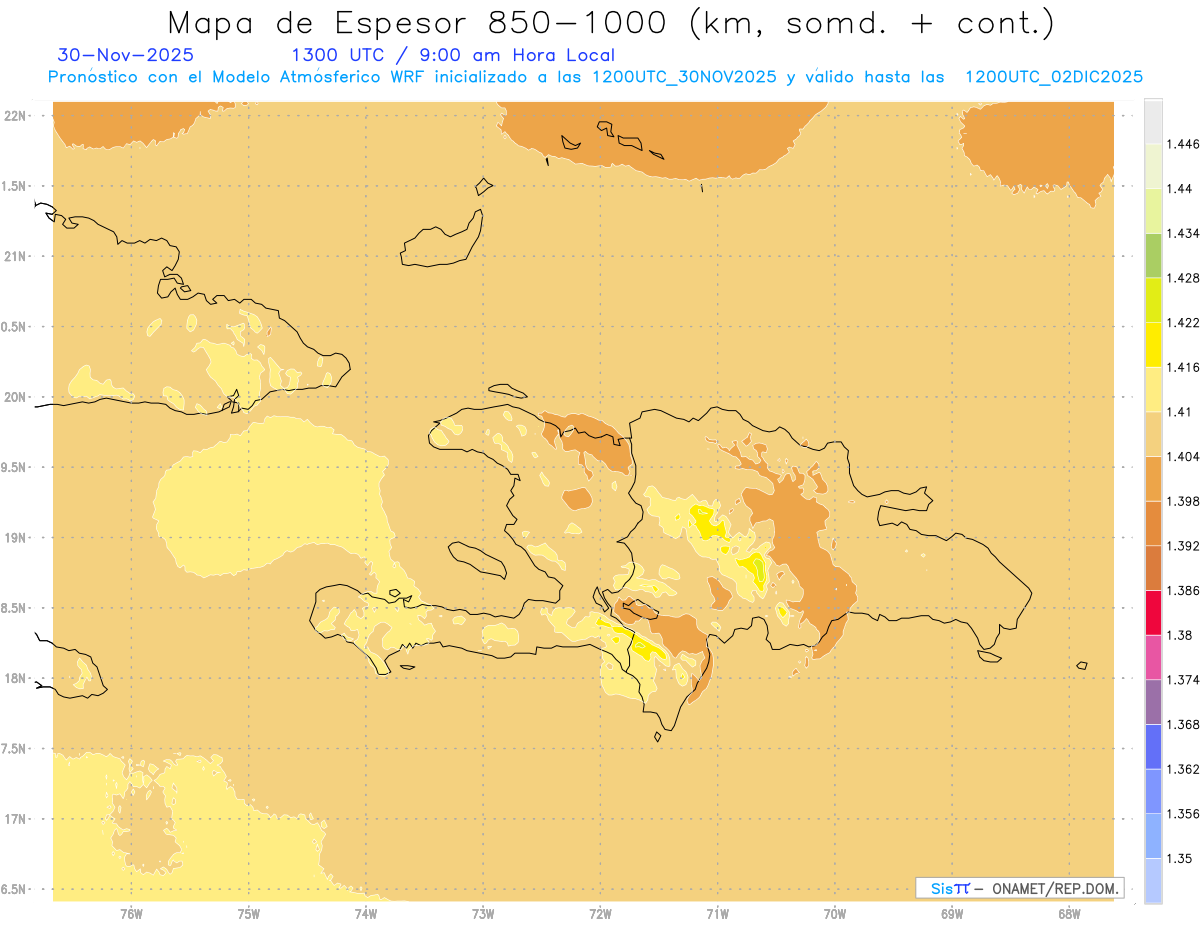Click the 18N latitude label

[x=17, y=678]
